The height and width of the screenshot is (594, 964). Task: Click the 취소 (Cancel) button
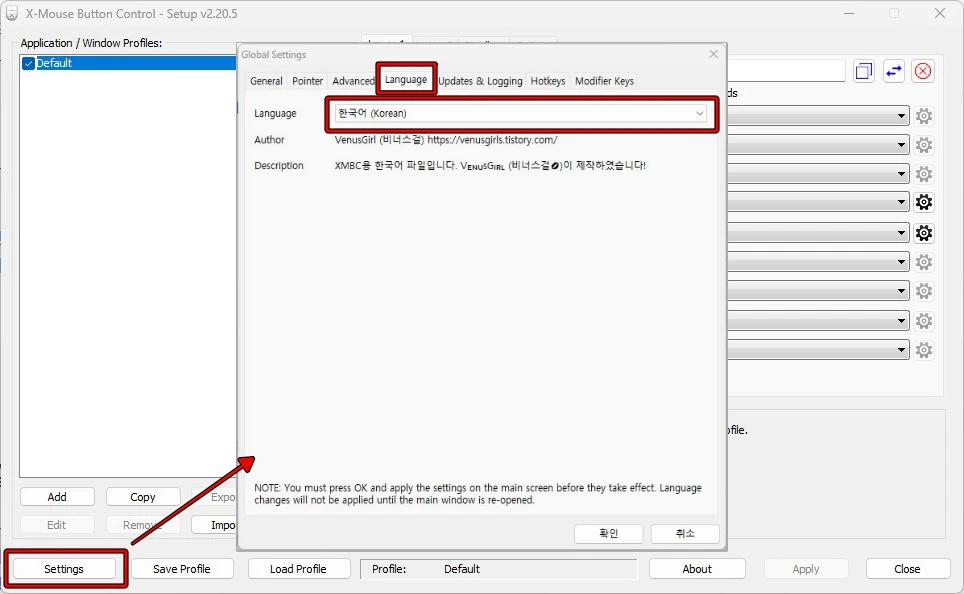685,534
